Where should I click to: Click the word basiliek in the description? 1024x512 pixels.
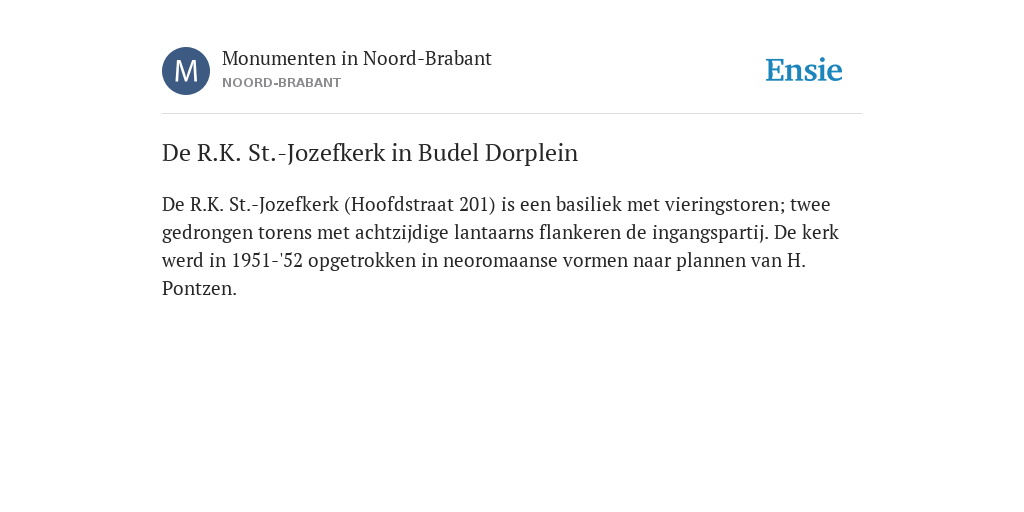point(588,204)
